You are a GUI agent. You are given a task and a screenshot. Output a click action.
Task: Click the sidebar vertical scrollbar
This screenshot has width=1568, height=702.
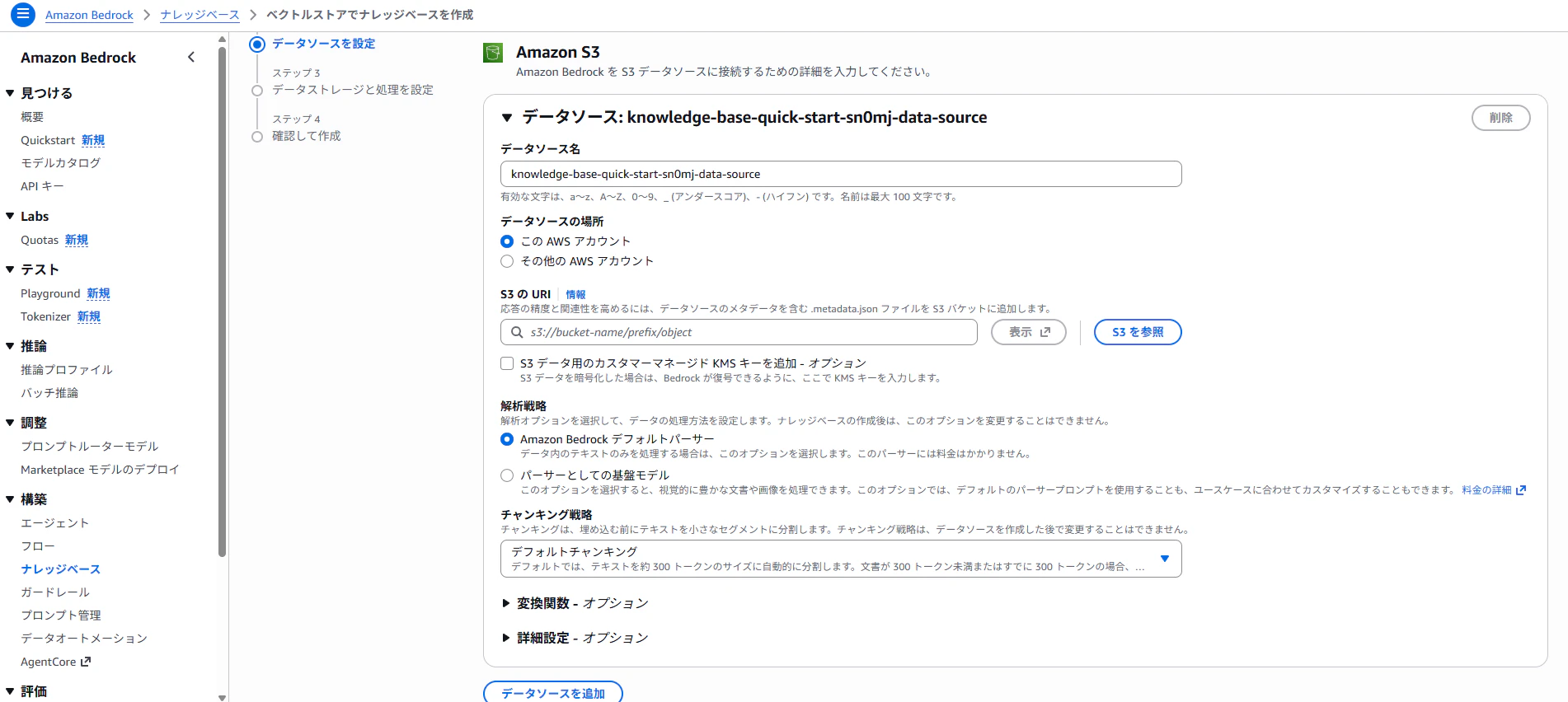click(222, 302)
